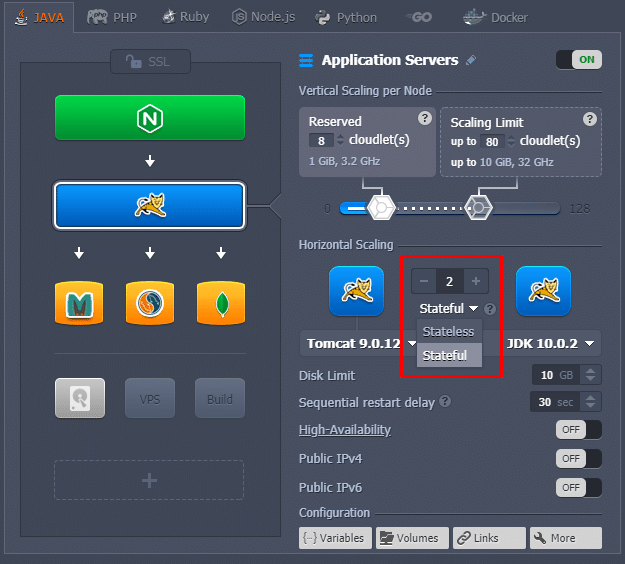Click the Memcached cache node icon
This screenshot has width=625, height=564.
(x=79, y=303)
